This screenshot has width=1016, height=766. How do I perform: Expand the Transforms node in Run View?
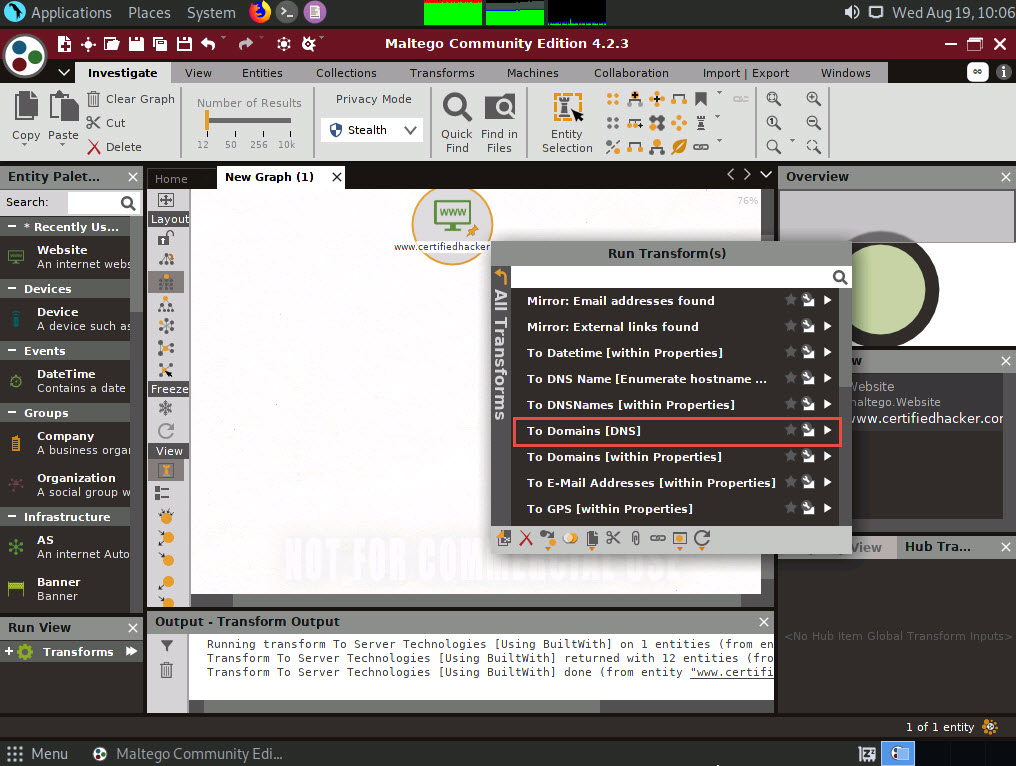pos(9,651)
